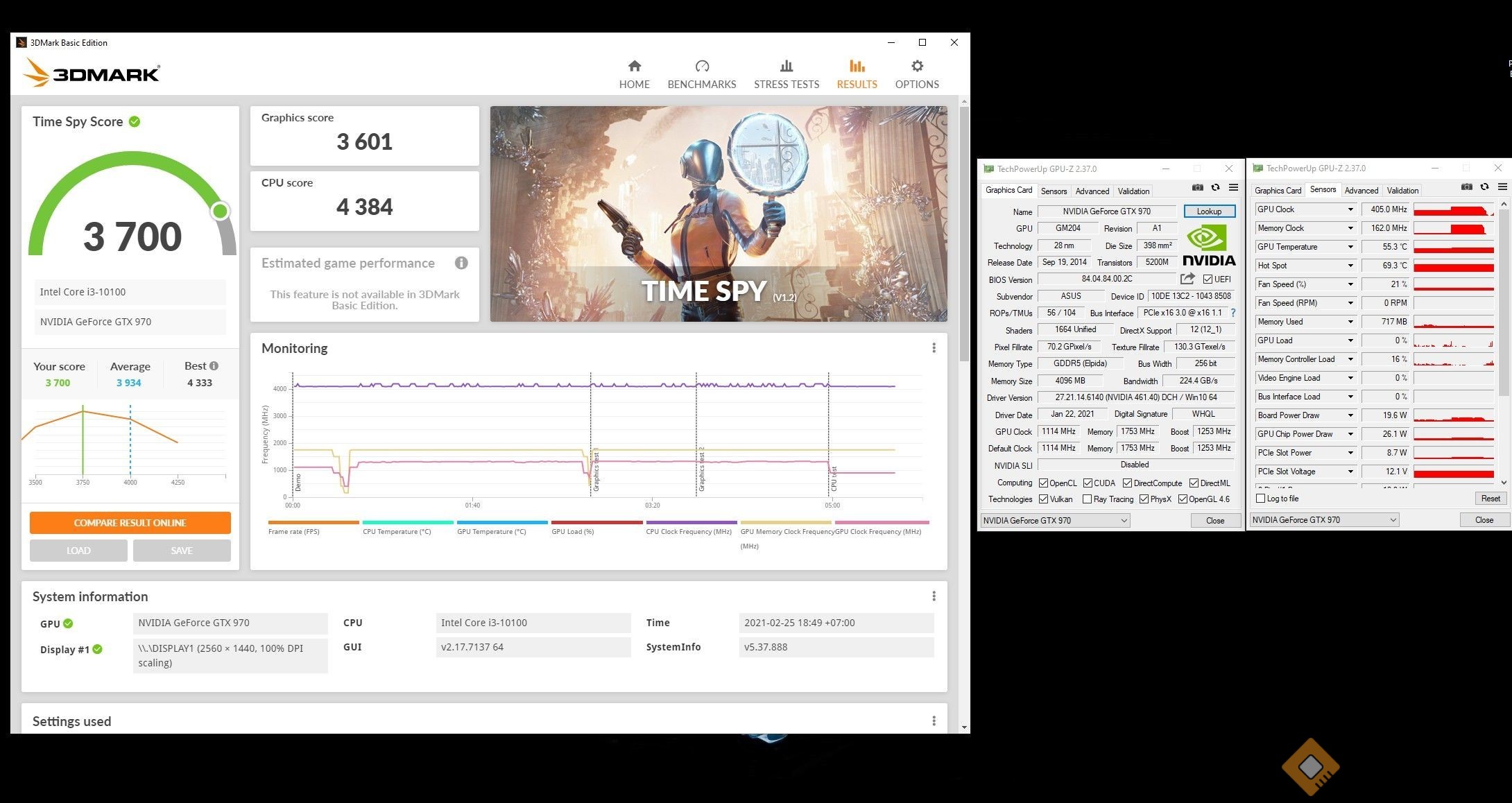Open GPU selection combo box in Sensors window
The image size is (1512, 803).
[1323, 520]
